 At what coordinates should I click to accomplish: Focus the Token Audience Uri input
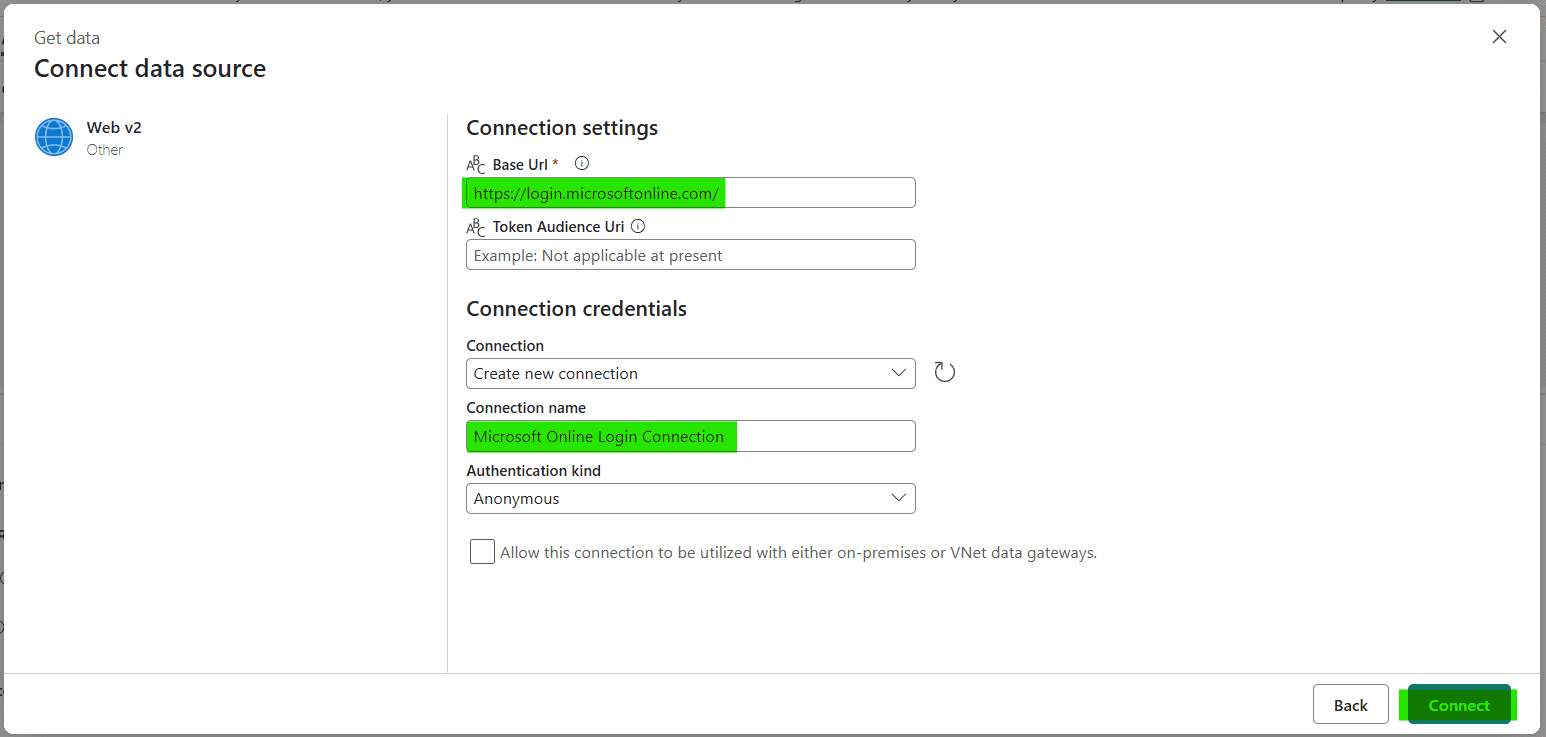690,255
